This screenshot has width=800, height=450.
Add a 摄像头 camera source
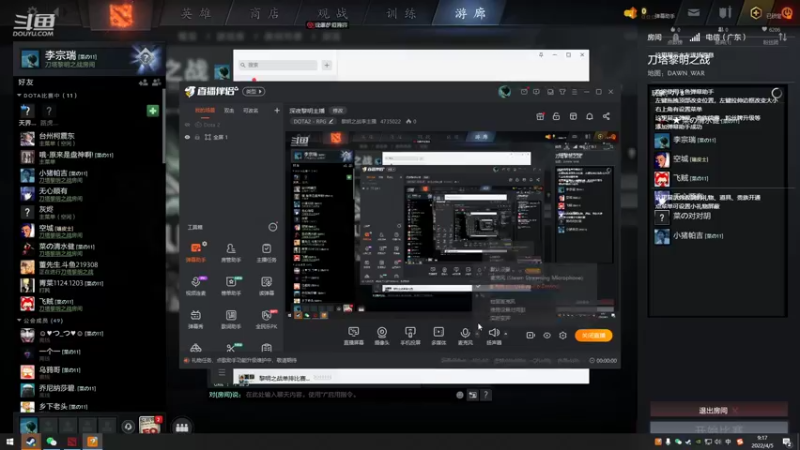coord(382,336)
